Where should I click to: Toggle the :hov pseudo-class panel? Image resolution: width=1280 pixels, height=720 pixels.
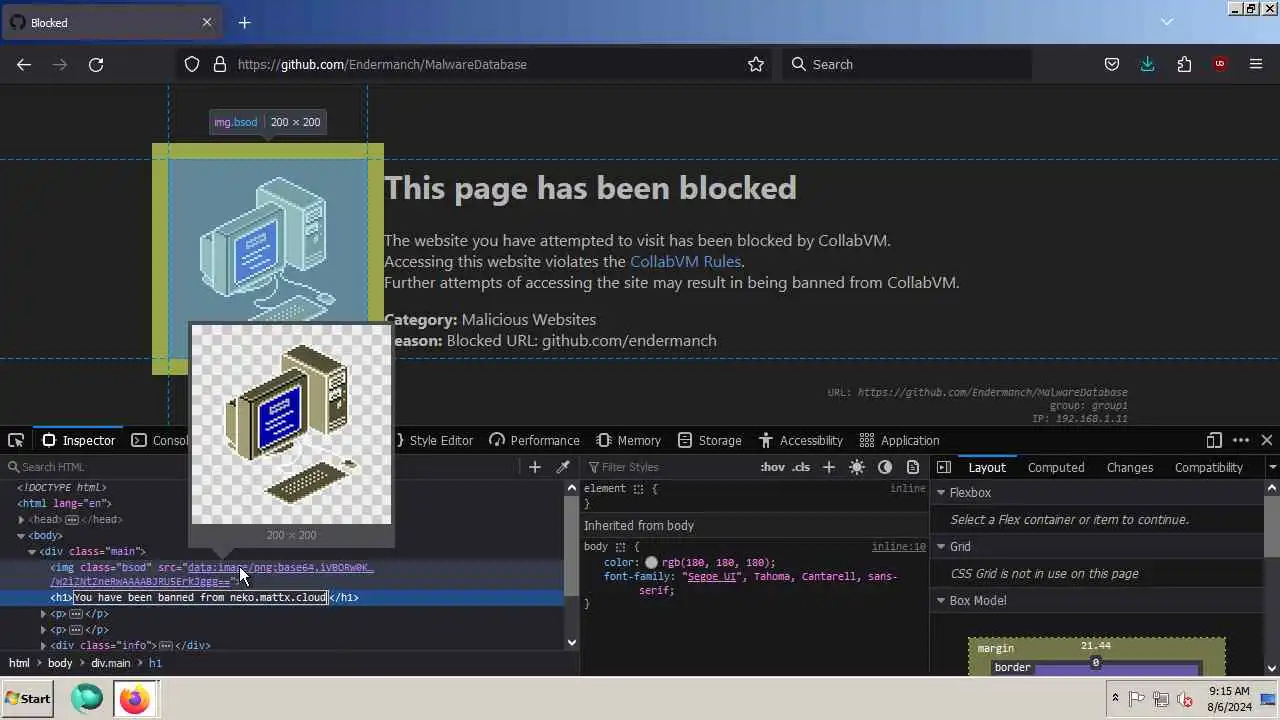(x=773, y=467)
